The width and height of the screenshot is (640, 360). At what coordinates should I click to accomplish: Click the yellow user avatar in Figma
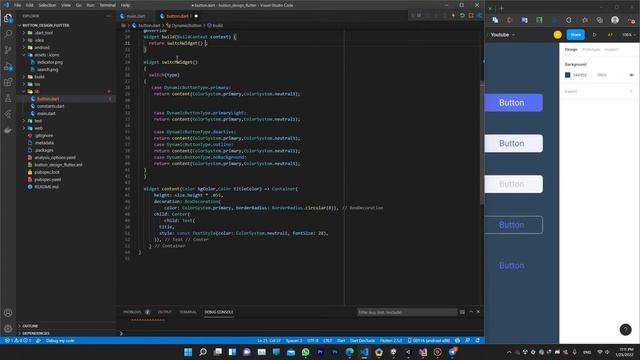pyautogui.click(x=558, y=35)
